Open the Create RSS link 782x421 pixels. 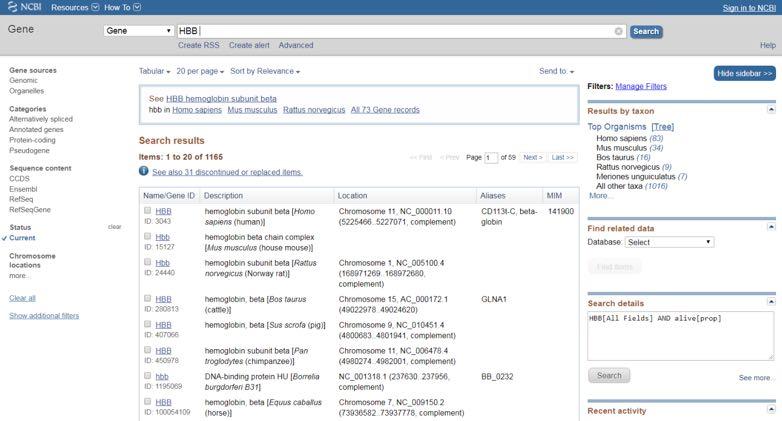click(198, 45)
